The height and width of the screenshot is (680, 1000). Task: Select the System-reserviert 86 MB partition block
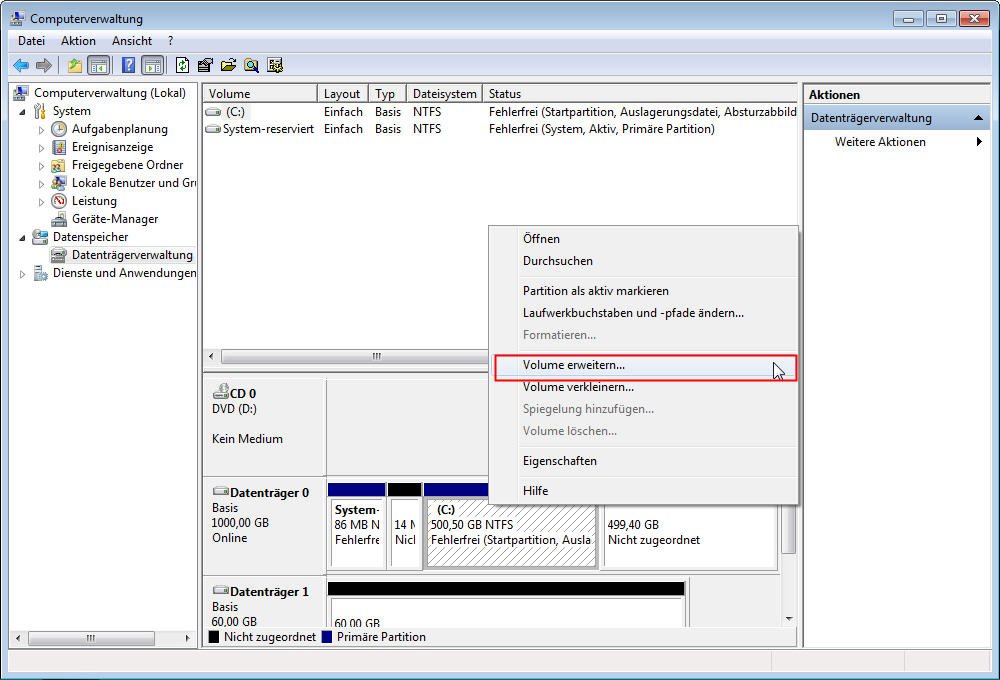click(x=357, y=526)
